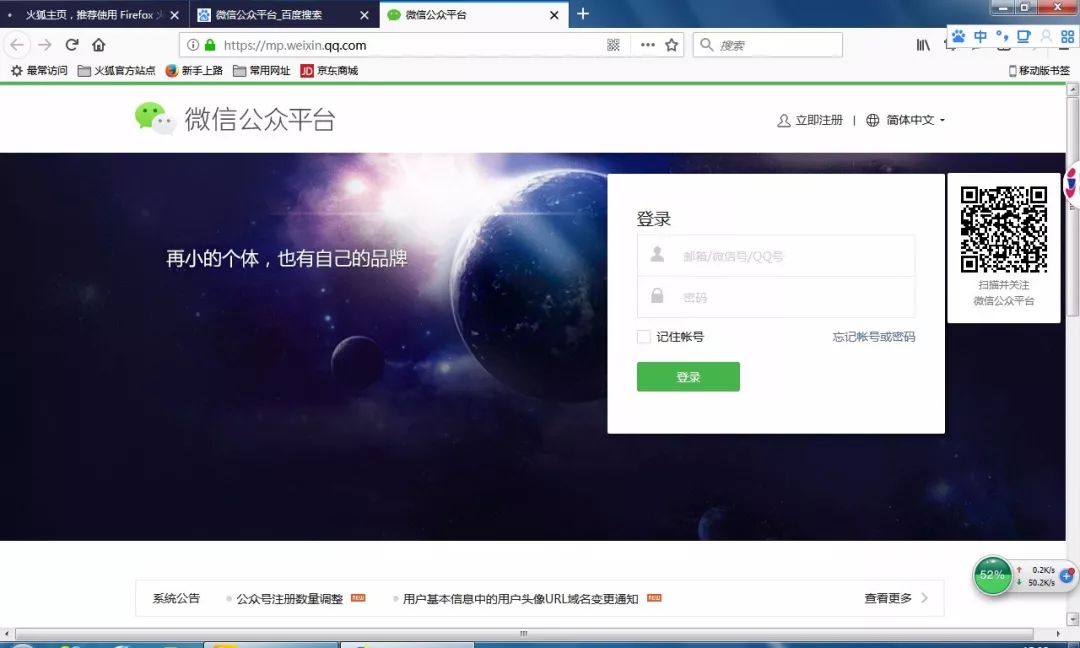Open most visited 最常访问 gear bookmark
This screenshot has height=648, width=1080.
39,70
